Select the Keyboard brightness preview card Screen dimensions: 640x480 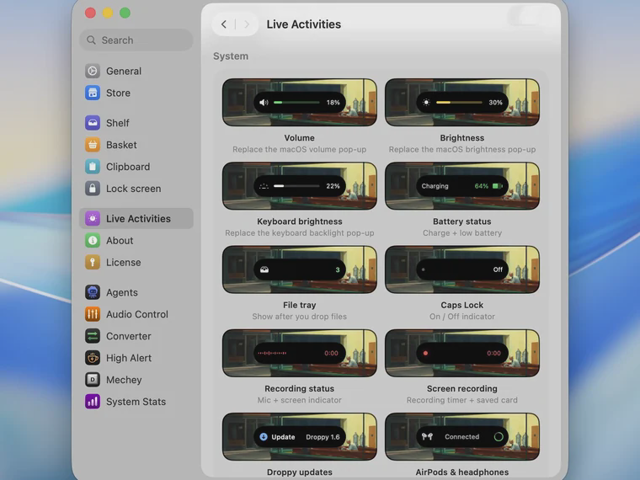tap(300, 186)
